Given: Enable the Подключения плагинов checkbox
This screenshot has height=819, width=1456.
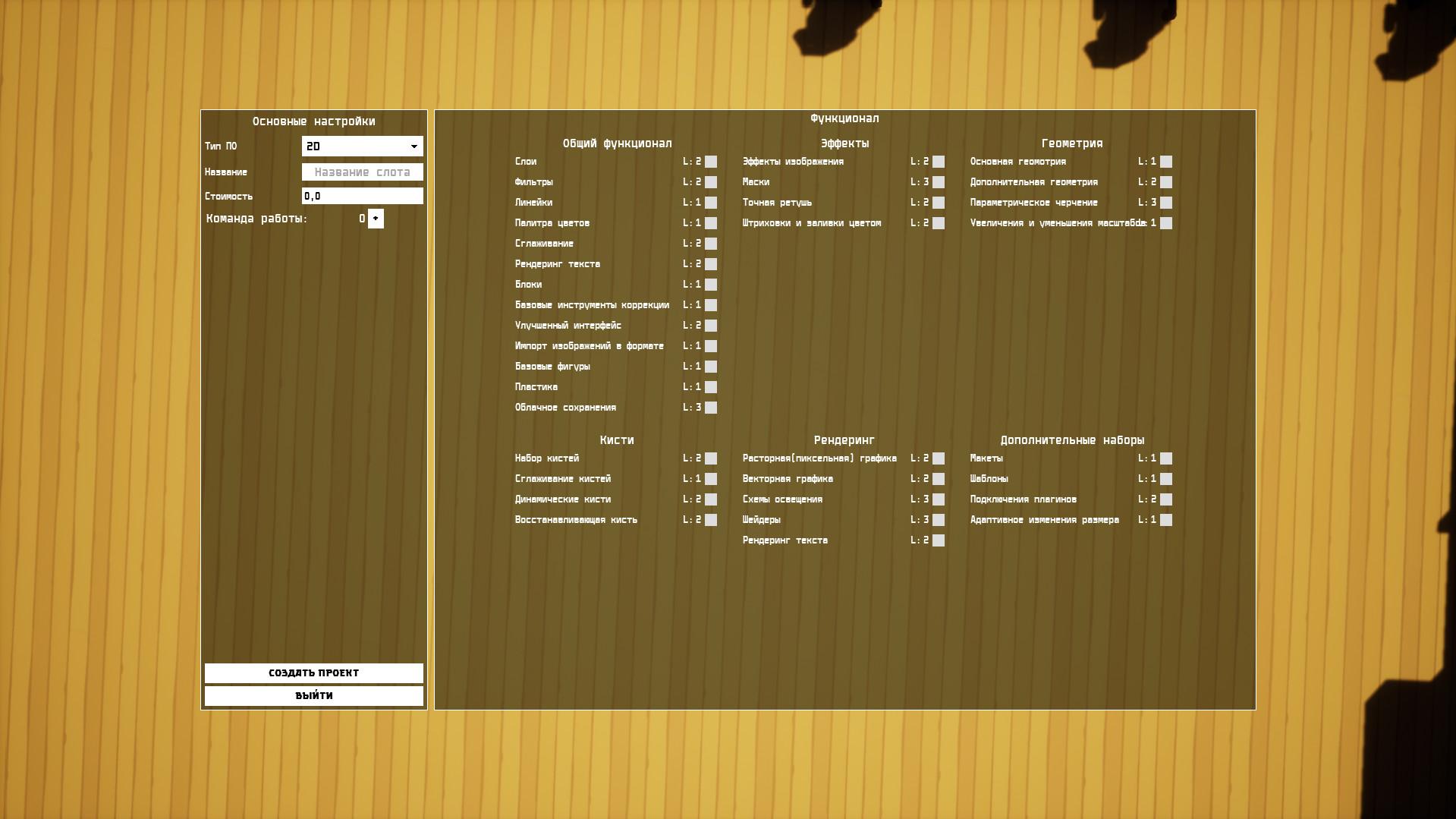Looking at the screenshot, I should pyautogui.click(x=1166, y=499).
